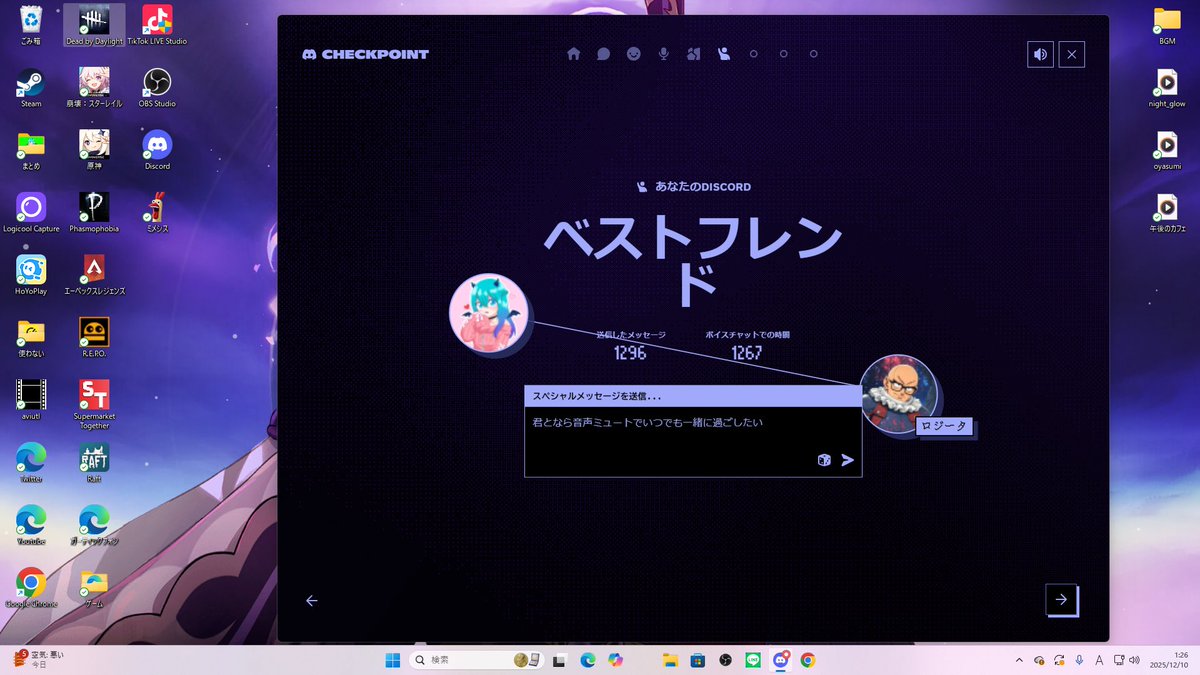Open the clock showing 1:26 2025/12/10

pos(1170,660)
